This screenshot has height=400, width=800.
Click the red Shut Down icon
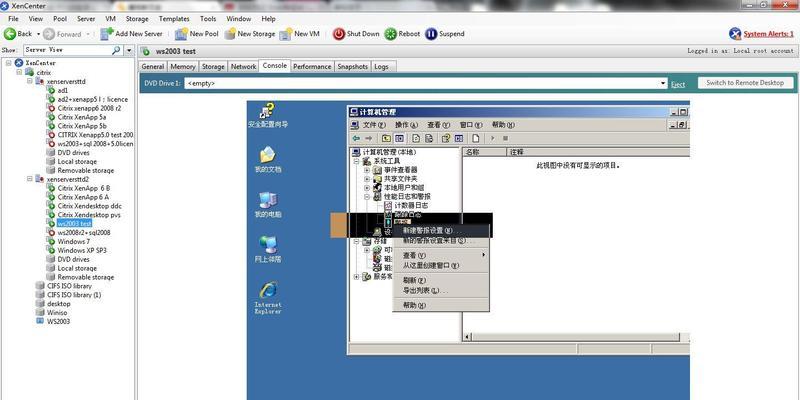point(339,34)
